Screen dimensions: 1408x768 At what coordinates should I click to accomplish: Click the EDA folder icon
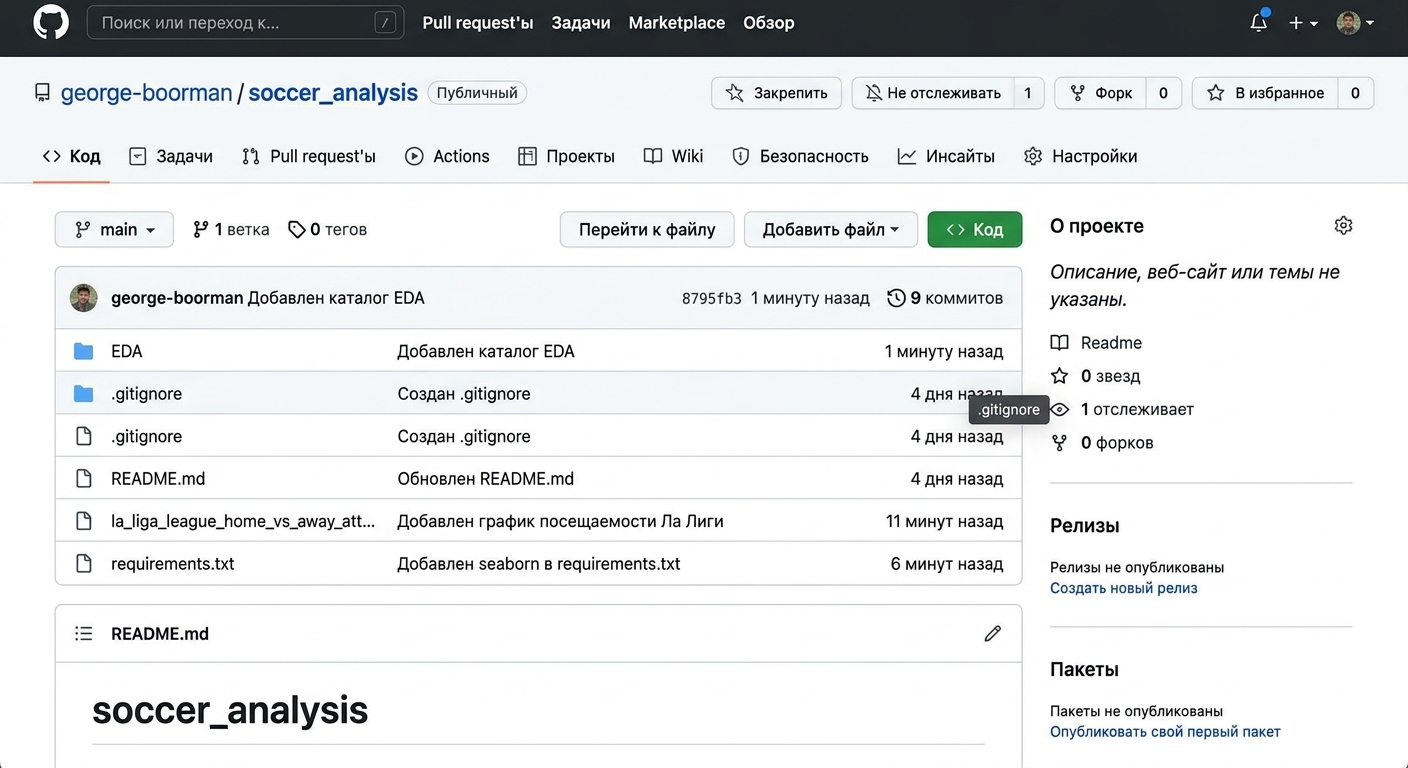click(x=84, y=351)
